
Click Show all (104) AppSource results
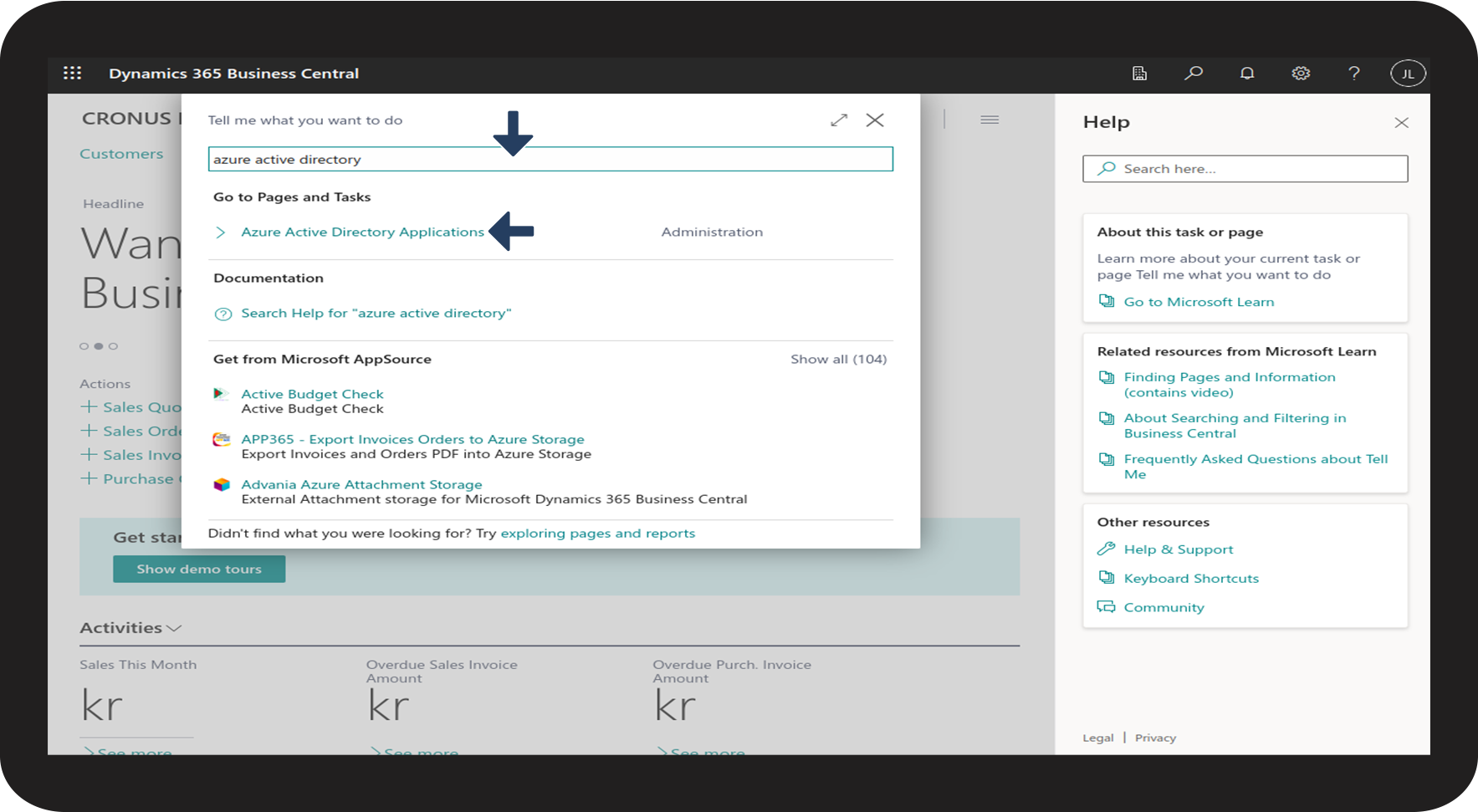[x=838, y=360]
